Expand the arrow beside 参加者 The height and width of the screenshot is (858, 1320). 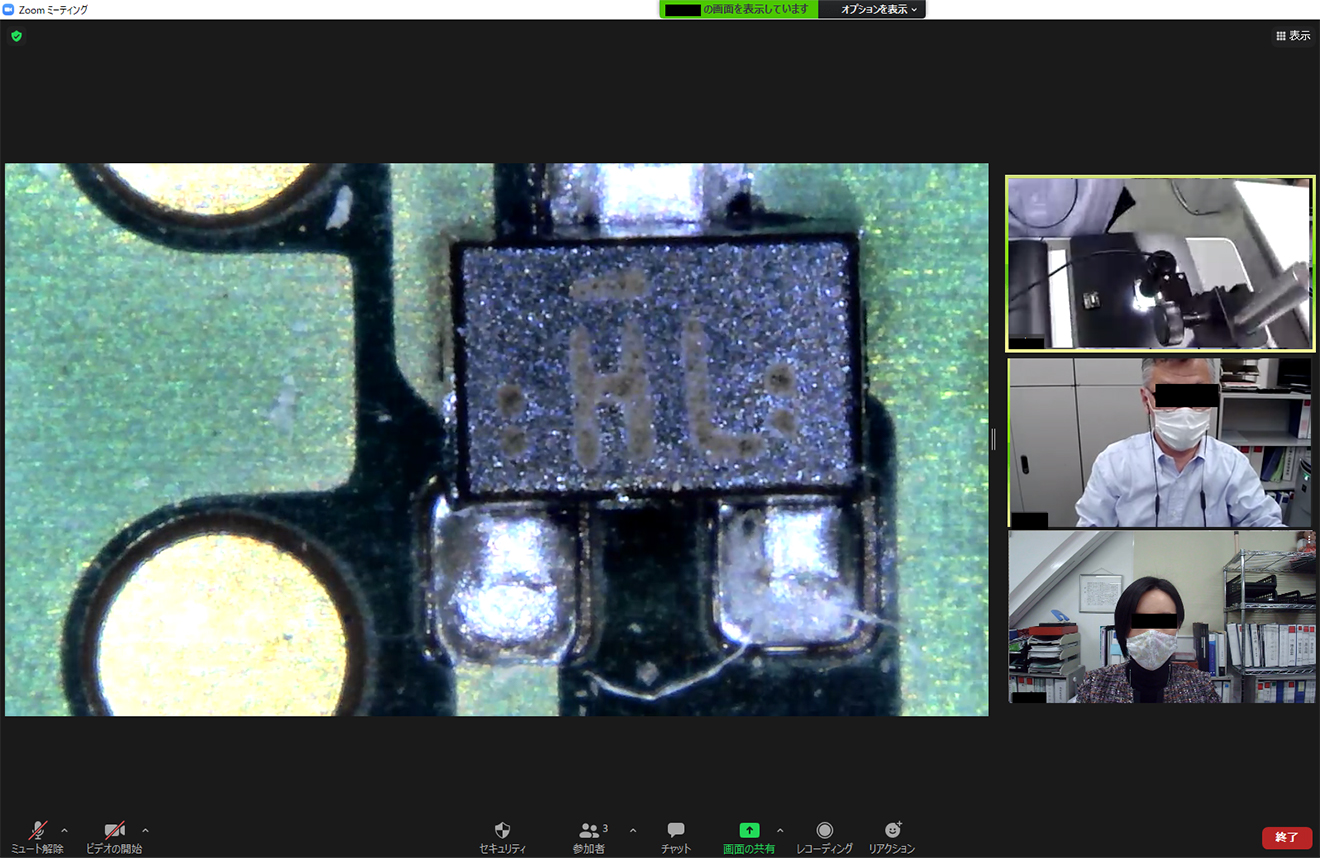click(x=632, y=830)
